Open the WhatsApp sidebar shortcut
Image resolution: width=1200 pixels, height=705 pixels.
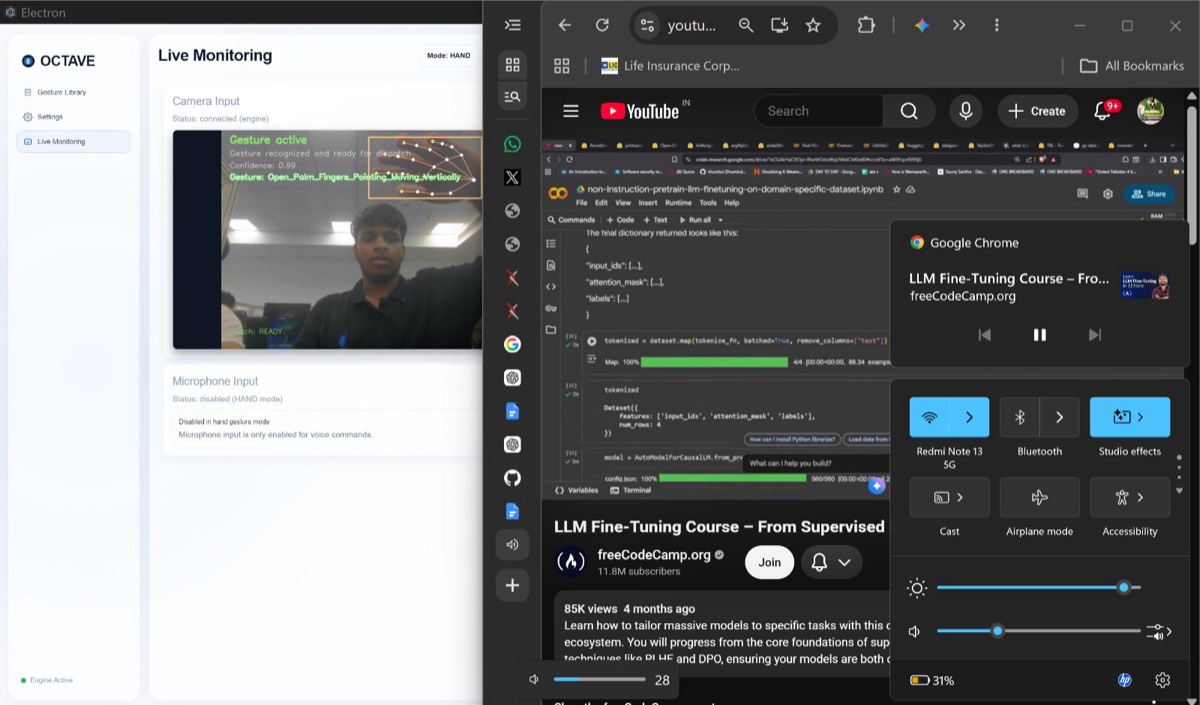pyautogui.click(x=512, y=144)
